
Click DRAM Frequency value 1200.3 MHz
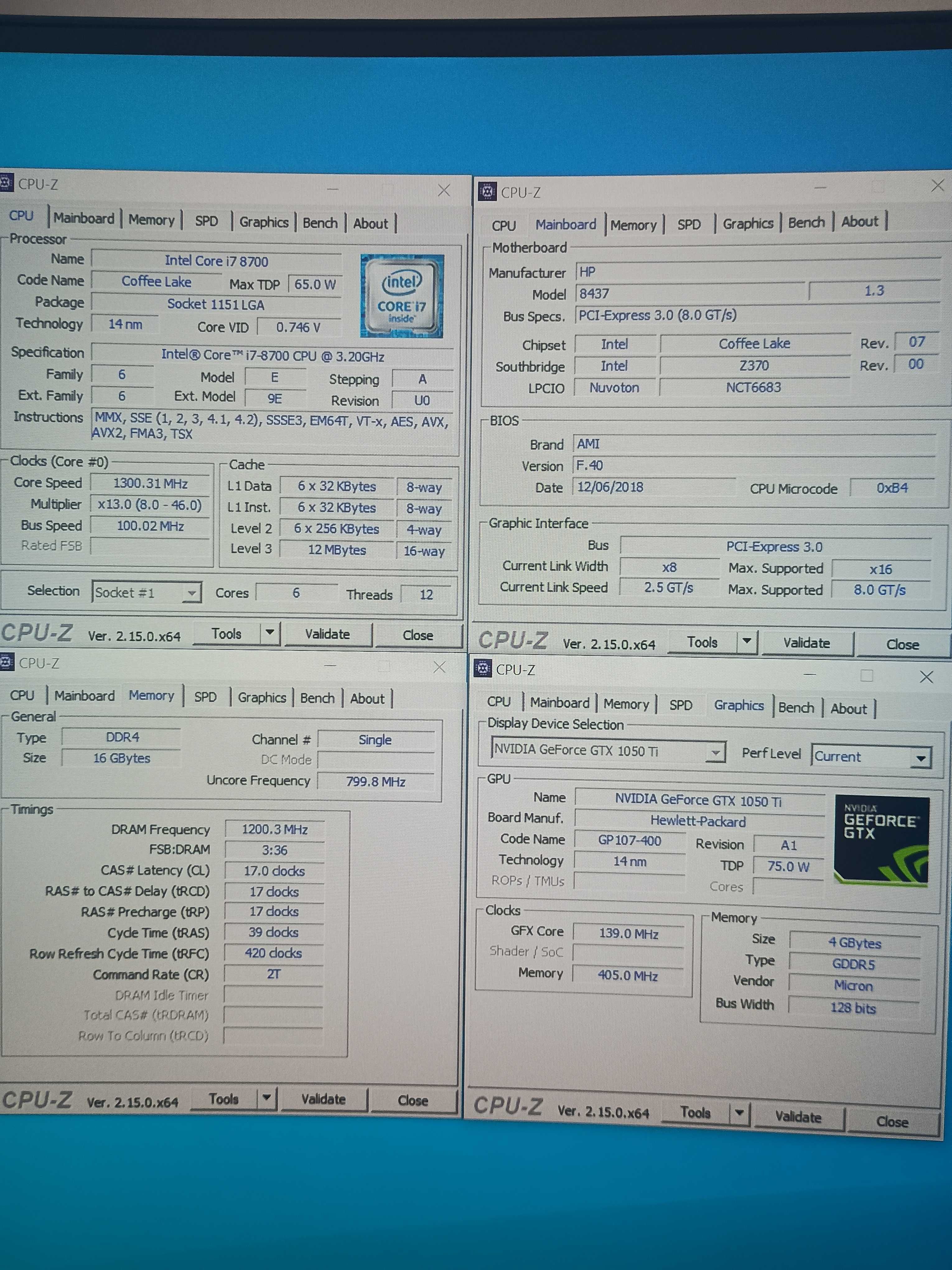pyautogui.click(x=275, y=829)
